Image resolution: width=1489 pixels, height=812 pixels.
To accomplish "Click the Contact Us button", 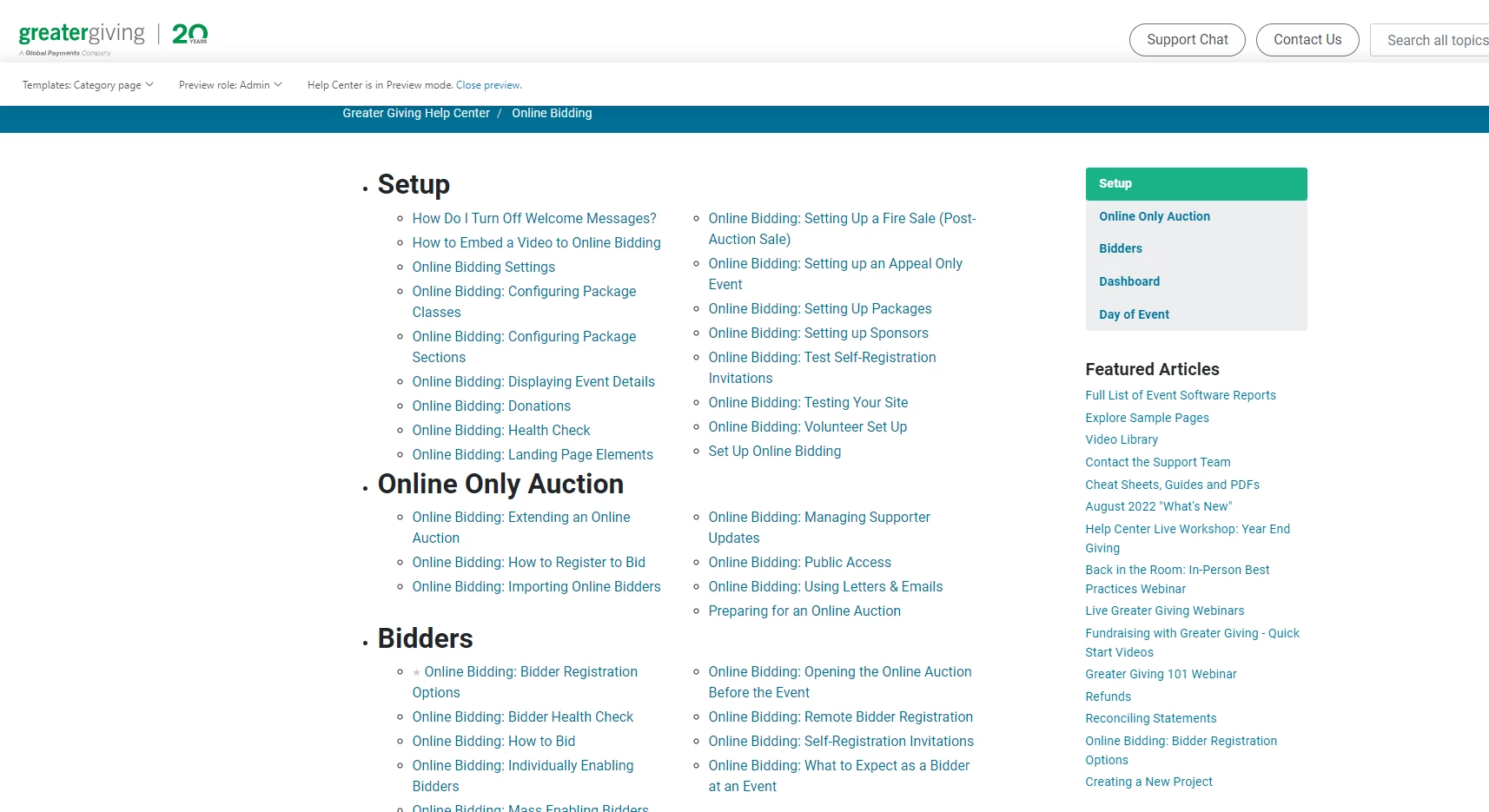I will (x=1307, y=40).
